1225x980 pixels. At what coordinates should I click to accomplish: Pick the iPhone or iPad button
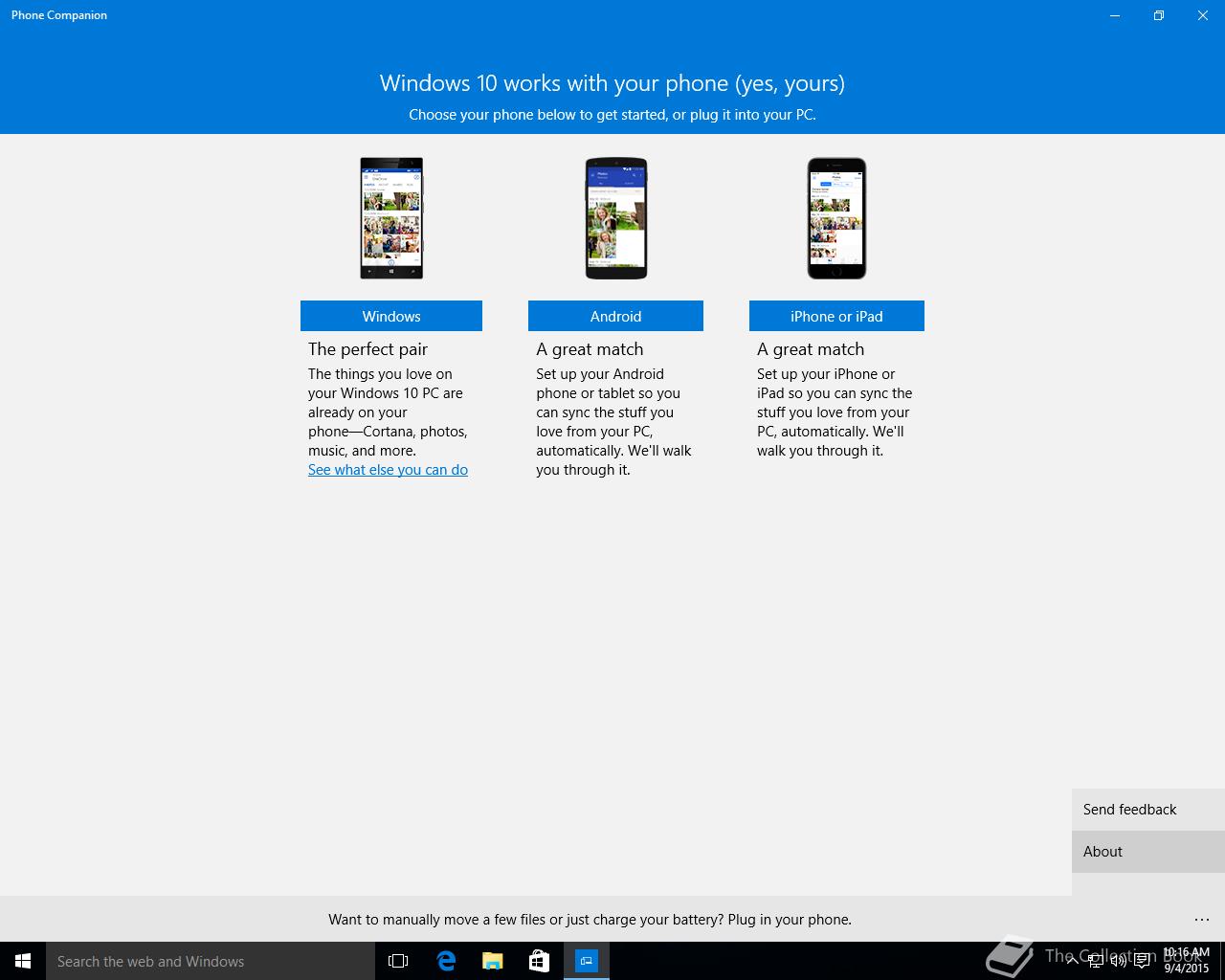836,316
